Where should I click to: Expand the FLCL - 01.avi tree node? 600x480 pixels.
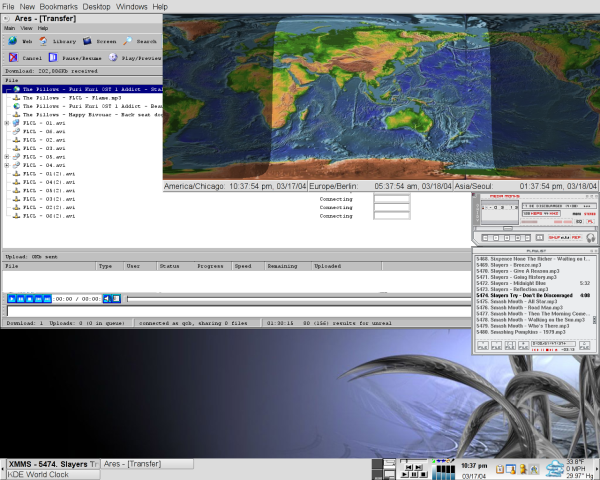[x=7, y=122]
